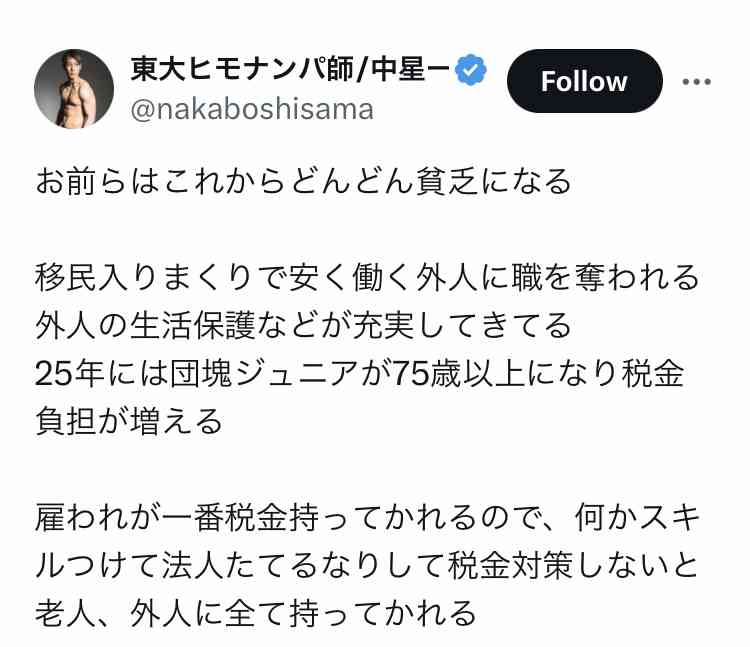Click last line 老人、外人に全て持ってかれる
This screenshot has height=647, width=750.
(x=255, y=614)
